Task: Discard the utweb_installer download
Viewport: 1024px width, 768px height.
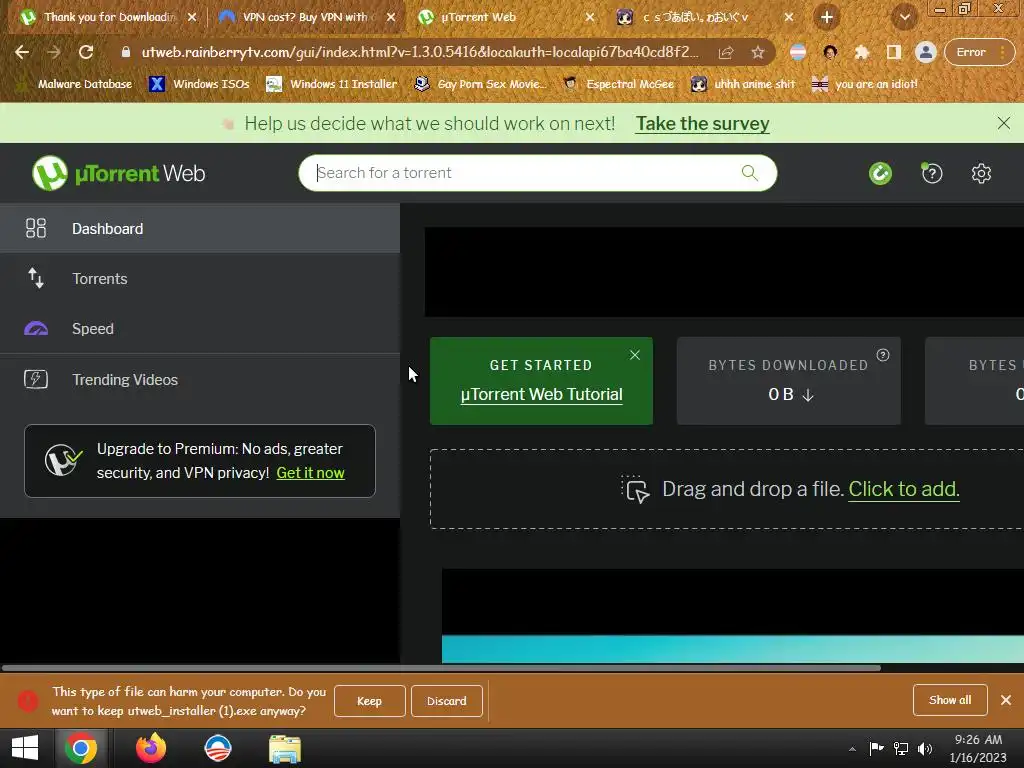Action: (447, 701)
